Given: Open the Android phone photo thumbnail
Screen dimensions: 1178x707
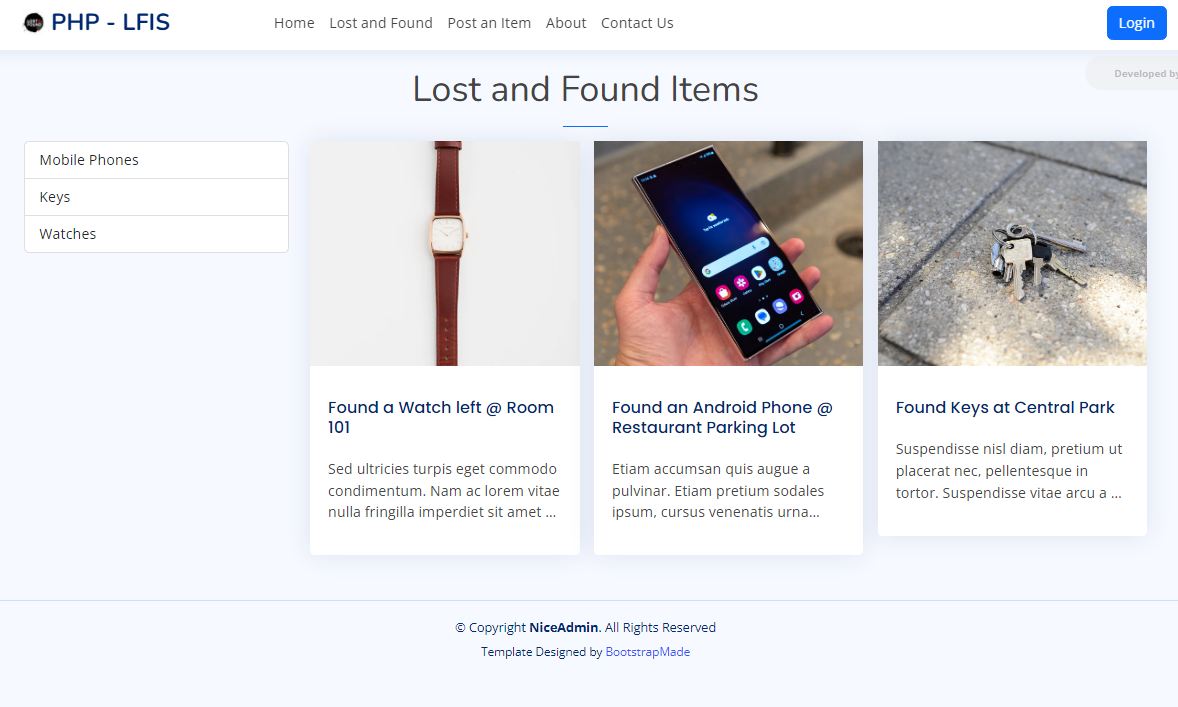Looking at the screenshot, I should (728, 253).
